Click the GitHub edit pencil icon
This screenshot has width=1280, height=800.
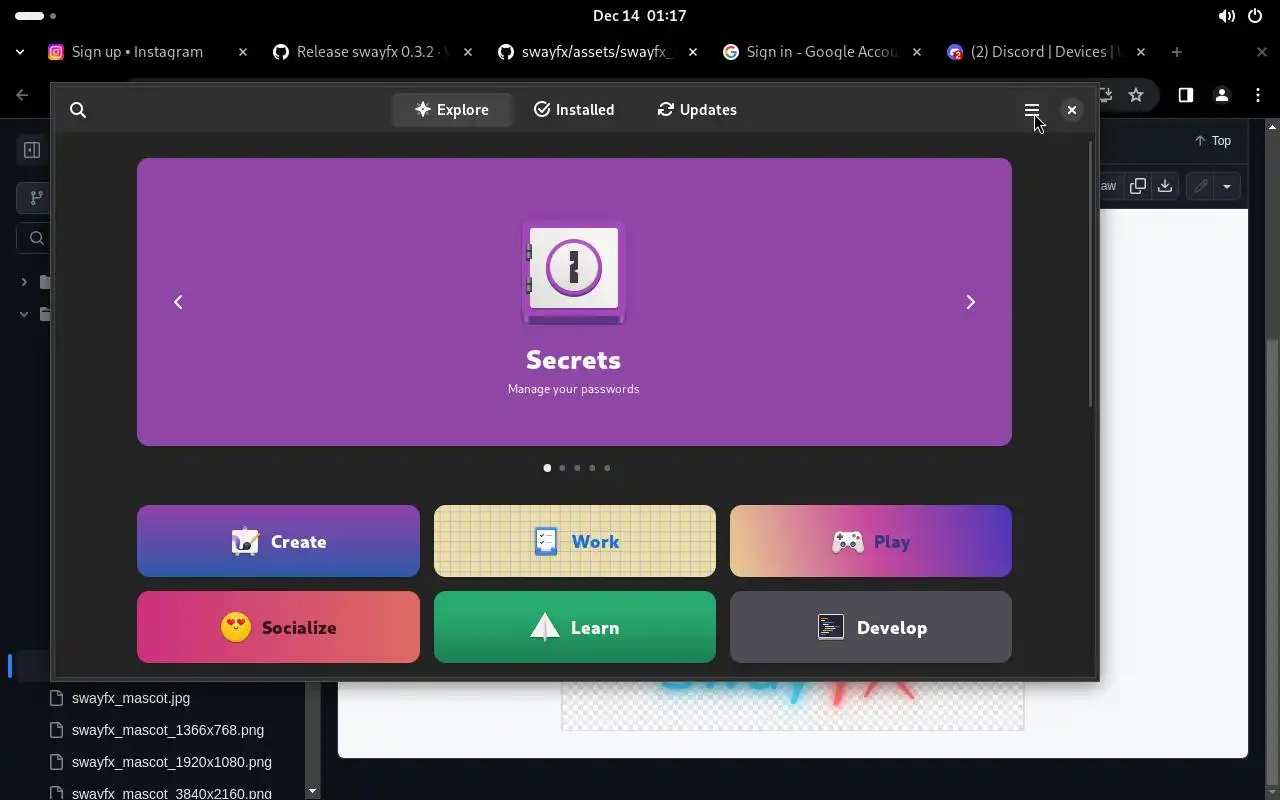[1200, 186]
